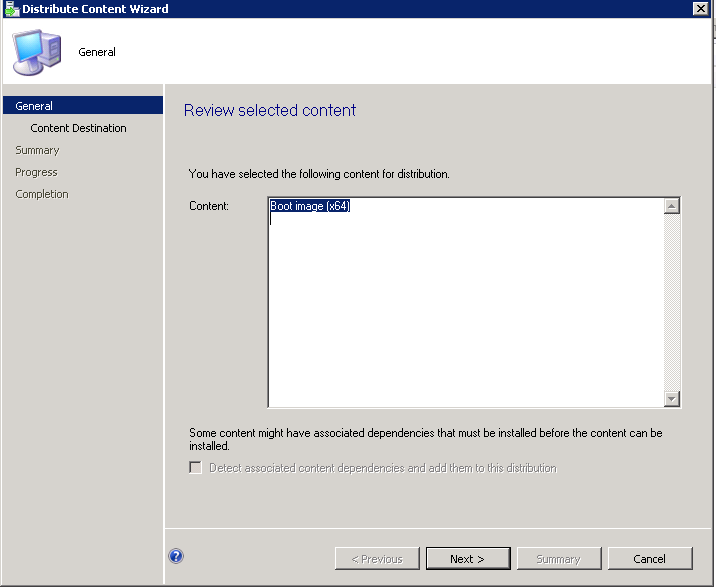The image size is (716, 588).
Task: Click the Content list scrollbar track
Action: click(x=671, y=302)
